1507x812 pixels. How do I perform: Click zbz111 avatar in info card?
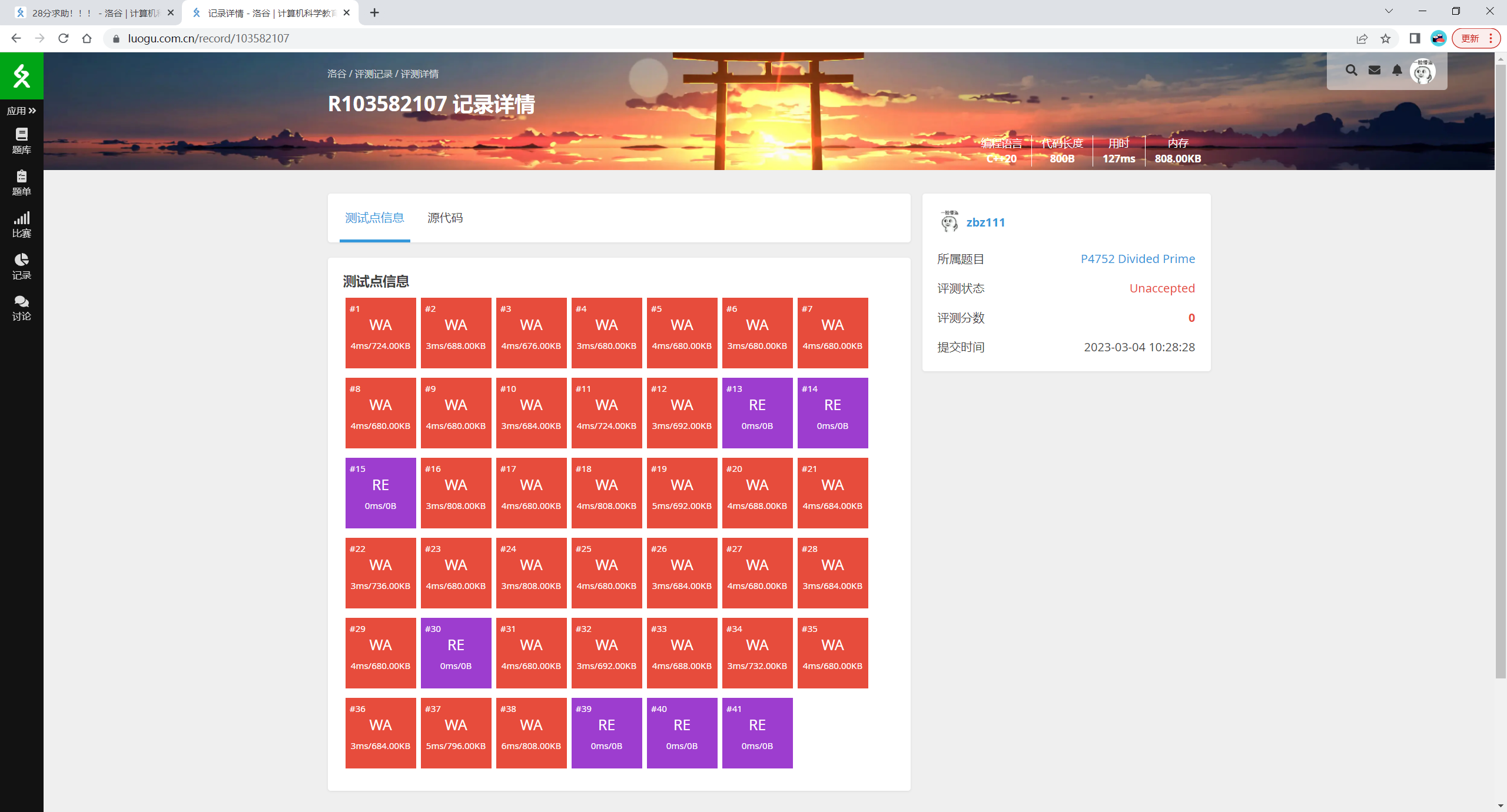tap(949, 222)
